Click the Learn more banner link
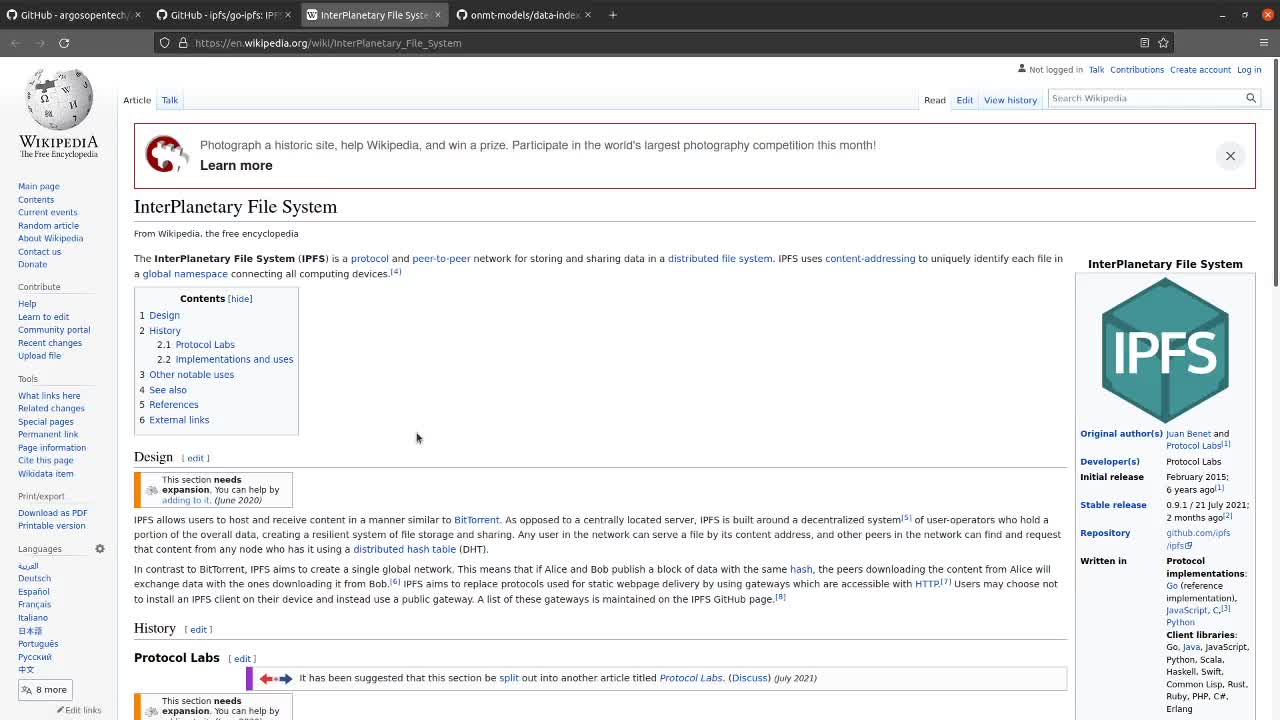The image size is (1280, 720). click(x=236, y=166)
